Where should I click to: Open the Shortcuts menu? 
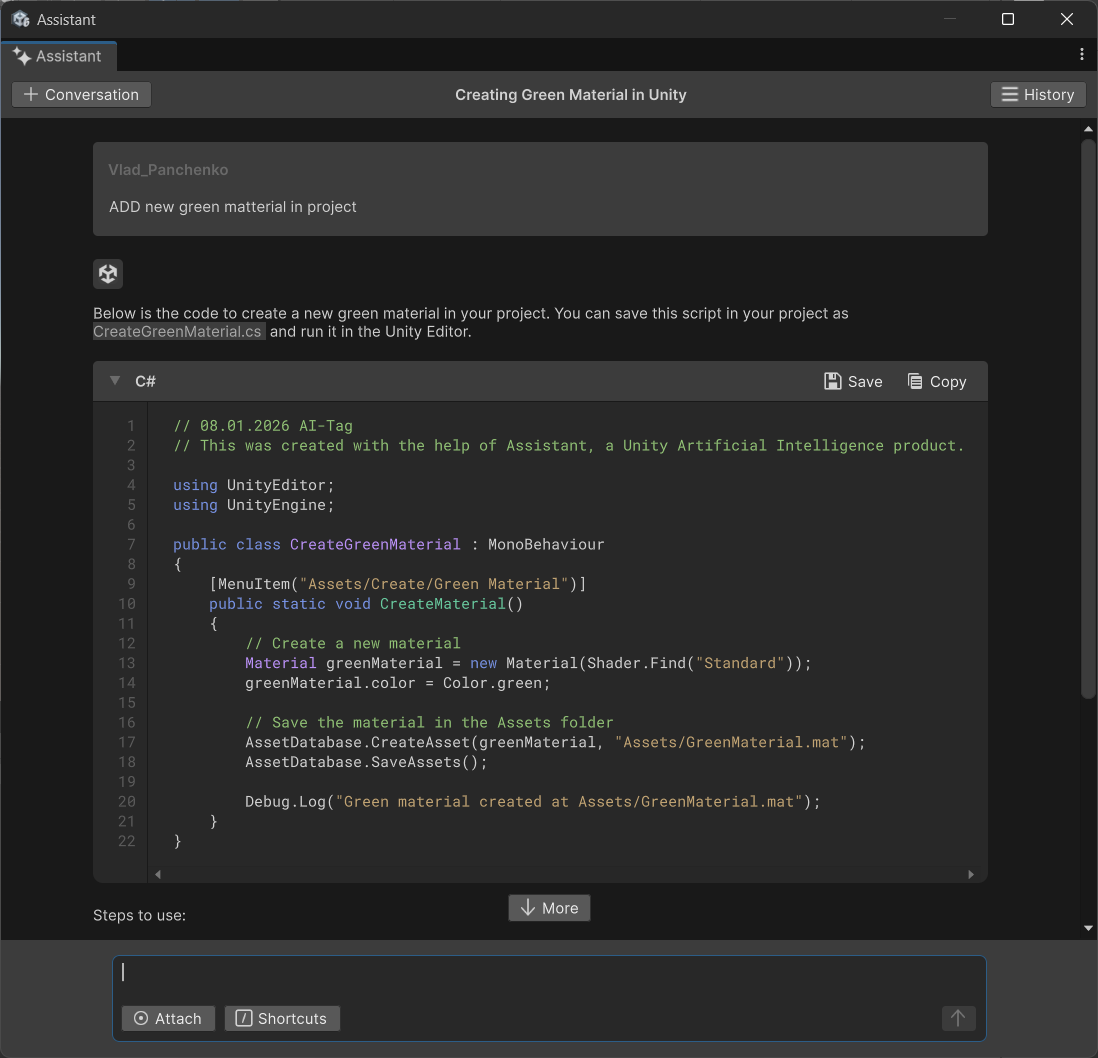pyautogui.click(x=282, y=1018)
